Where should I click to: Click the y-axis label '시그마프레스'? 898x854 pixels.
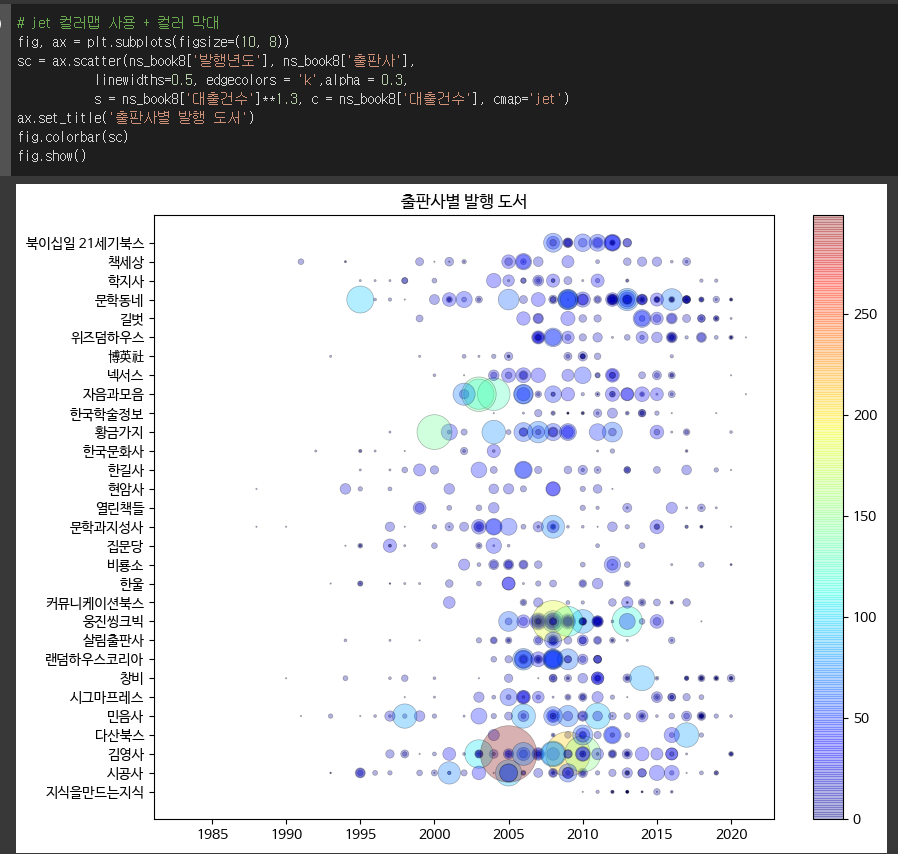107,697
